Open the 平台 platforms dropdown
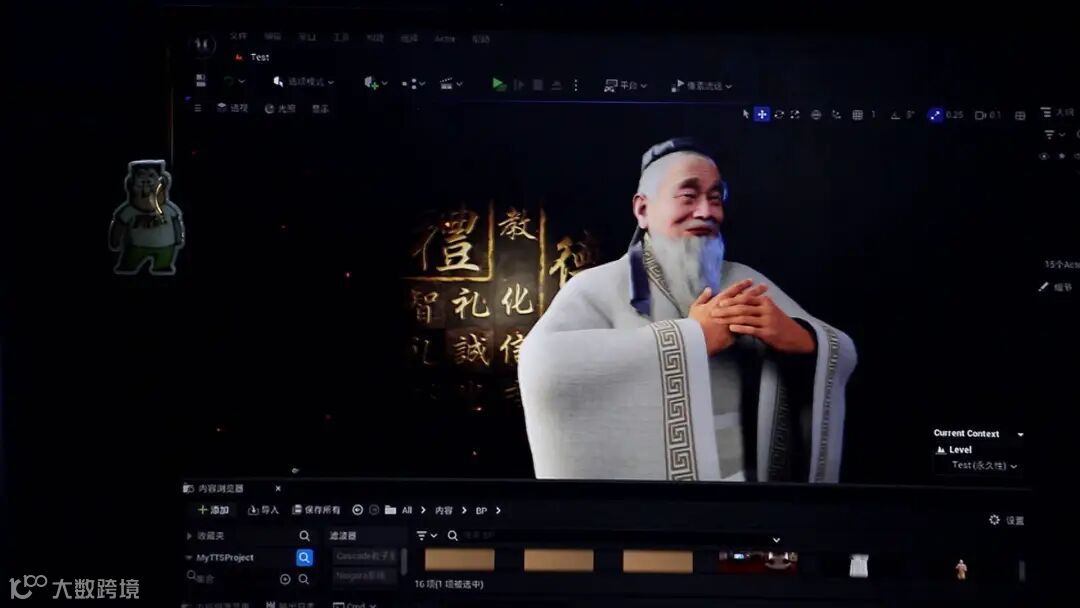 pyautogui.click(x=625, y=85)
